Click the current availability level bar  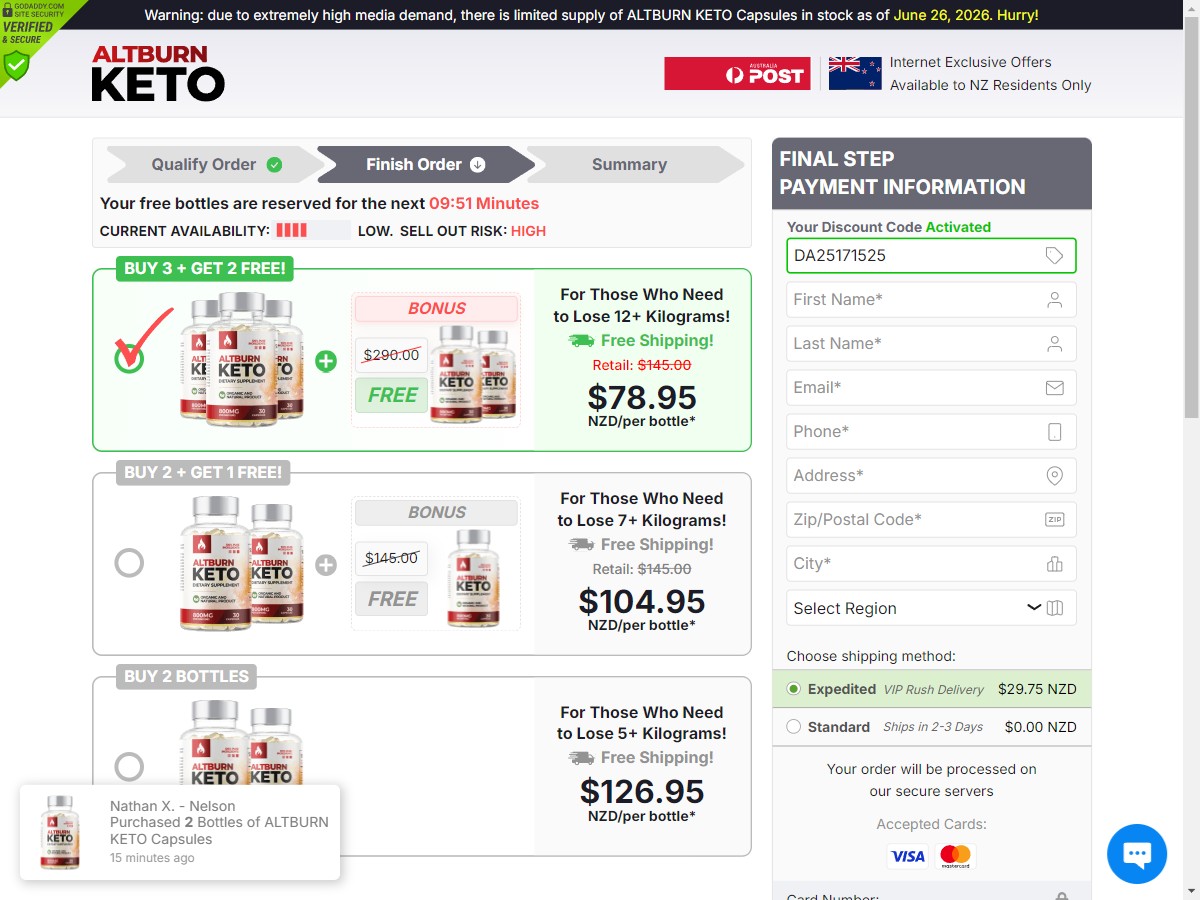[313, 231]
